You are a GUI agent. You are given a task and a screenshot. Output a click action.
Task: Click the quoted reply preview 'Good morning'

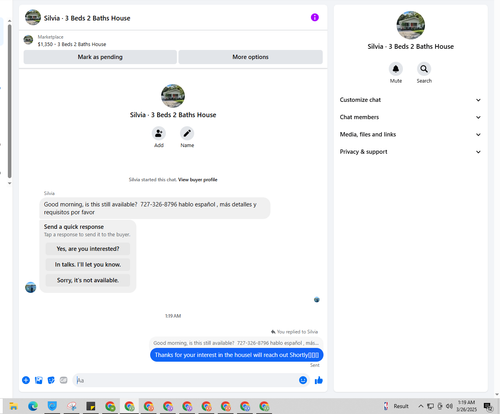[236, 343]
